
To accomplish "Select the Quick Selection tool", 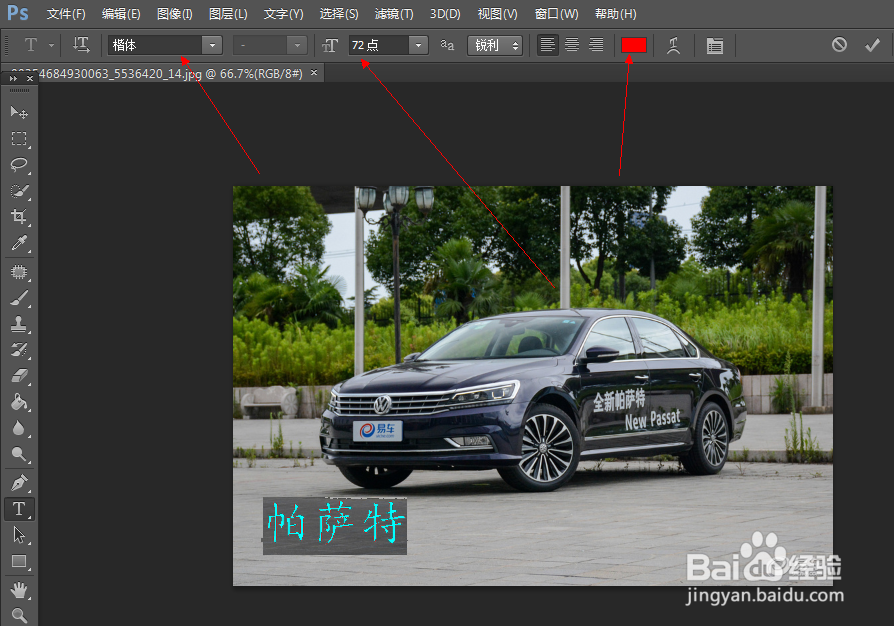I will pos(19,191).
